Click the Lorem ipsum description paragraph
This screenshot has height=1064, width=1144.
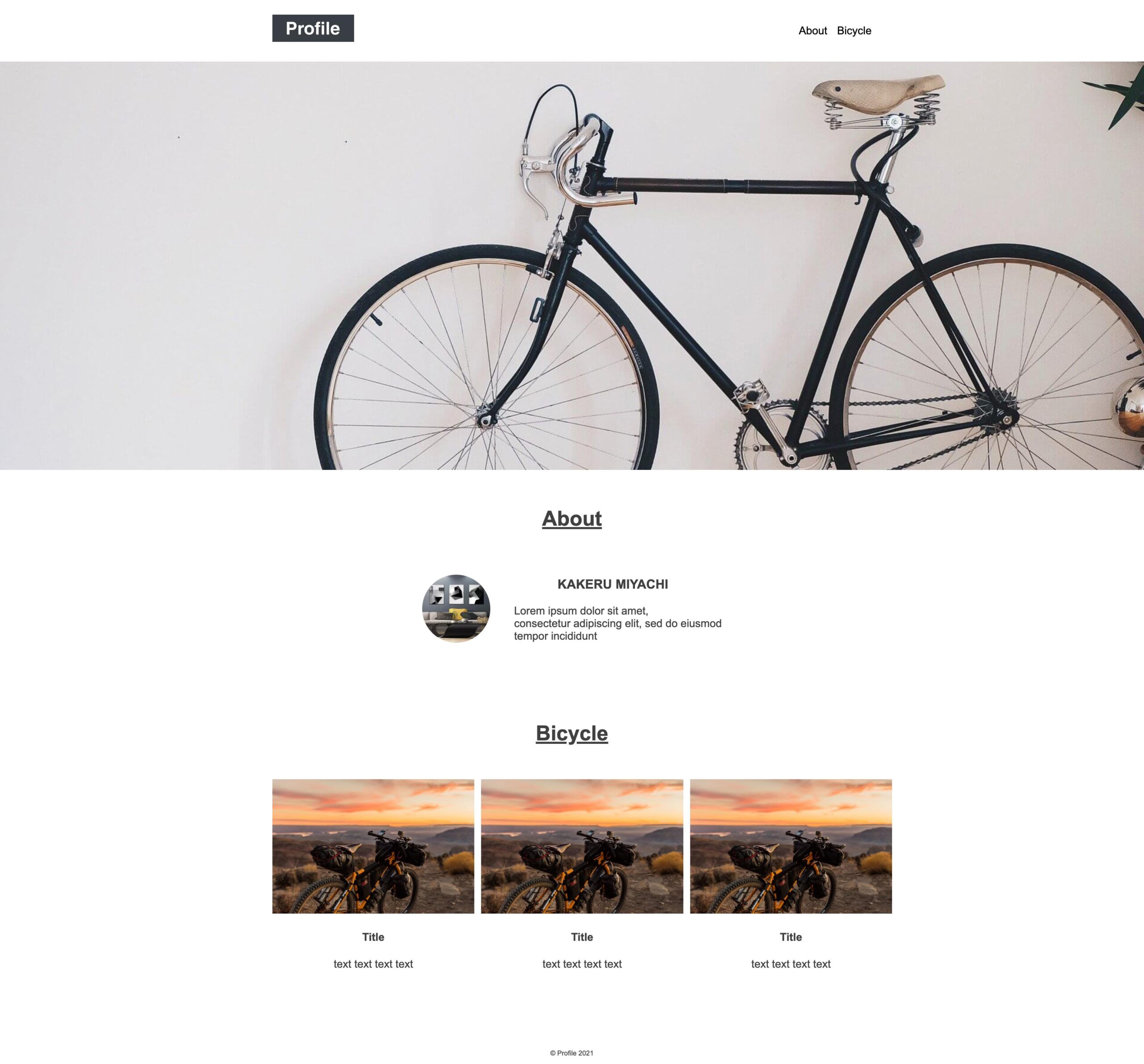point(618,624)
